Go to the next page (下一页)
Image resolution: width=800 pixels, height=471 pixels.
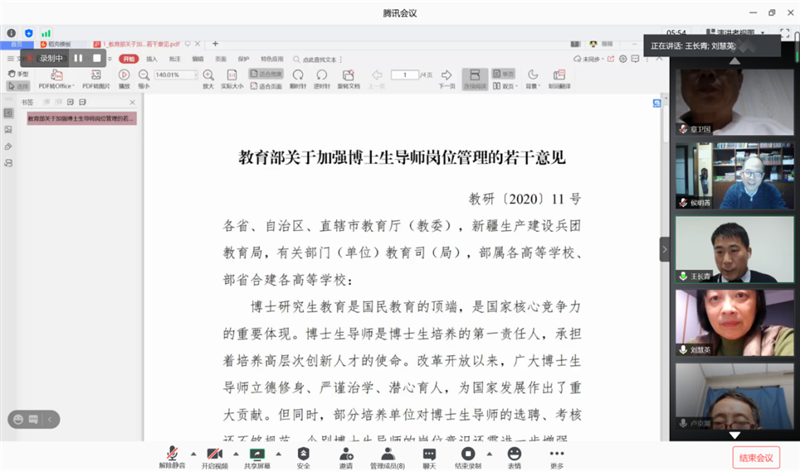coord(446,80)
